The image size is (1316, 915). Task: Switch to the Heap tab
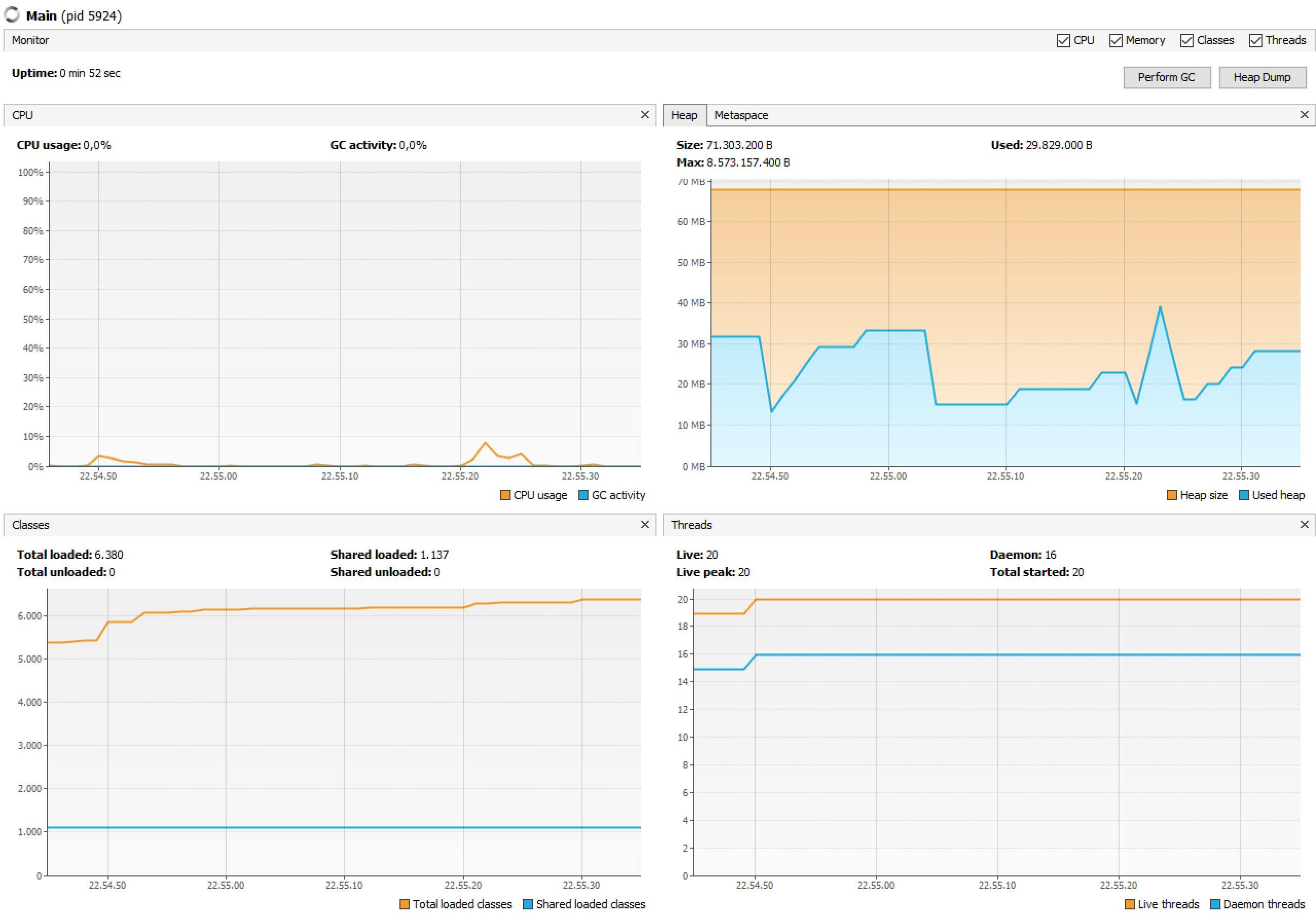(x=684, y=116)
